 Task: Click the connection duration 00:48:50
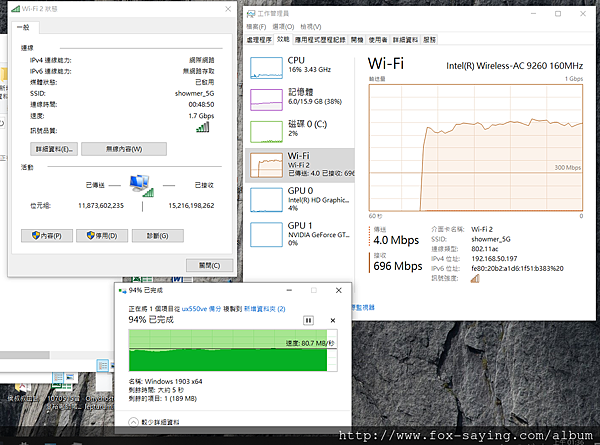coord(201,104)
